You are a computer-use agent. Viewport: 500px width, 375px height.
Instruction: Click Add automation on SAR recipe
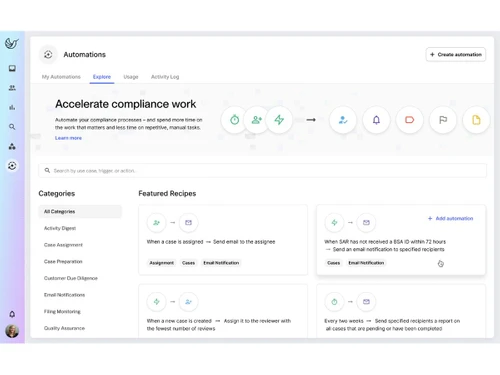[450, 218]
